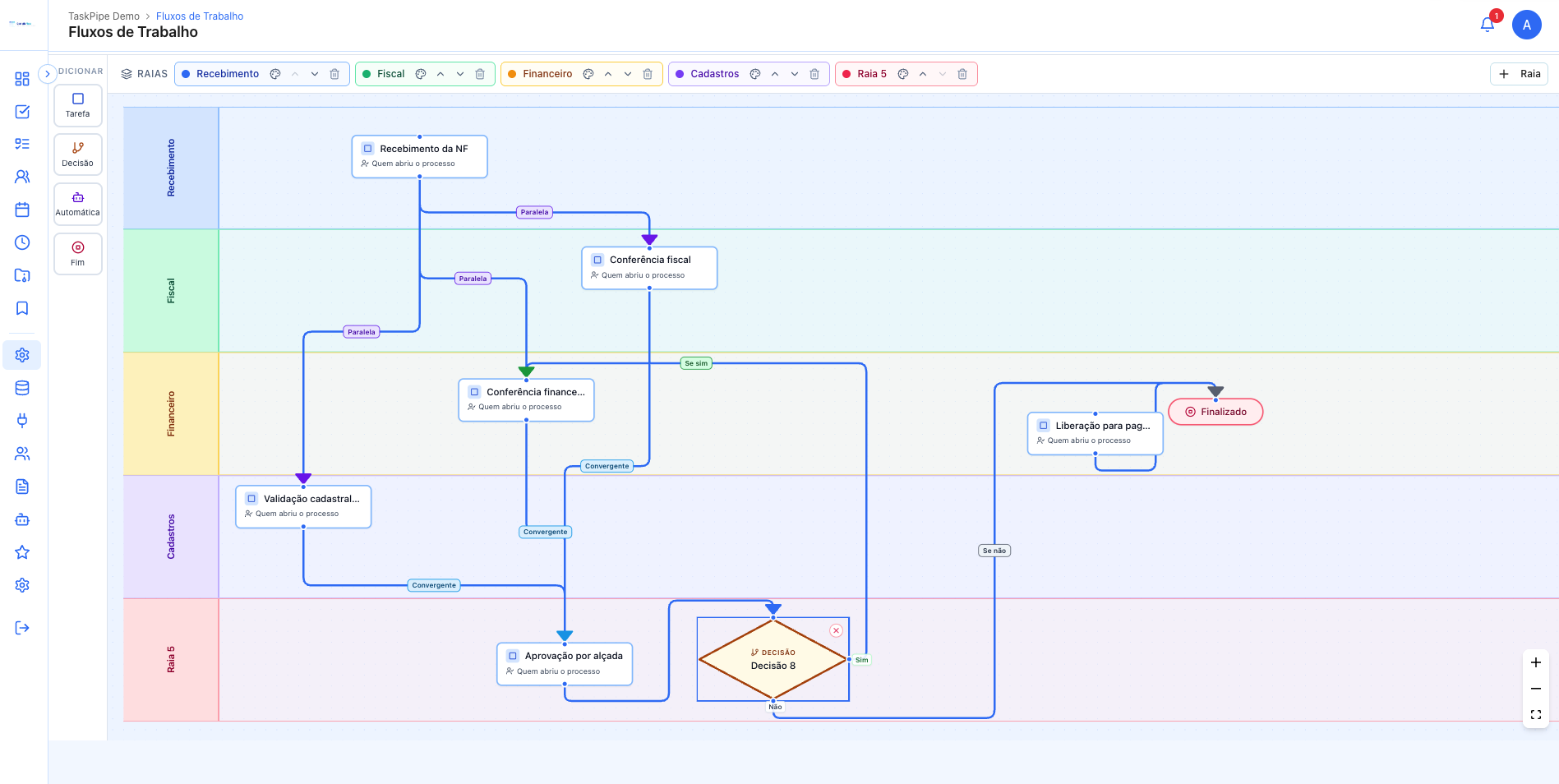The width and height of the screenshot is (1559, 784).
Task: Select the Recebimento lane chip name
Action: pos(228,74)
